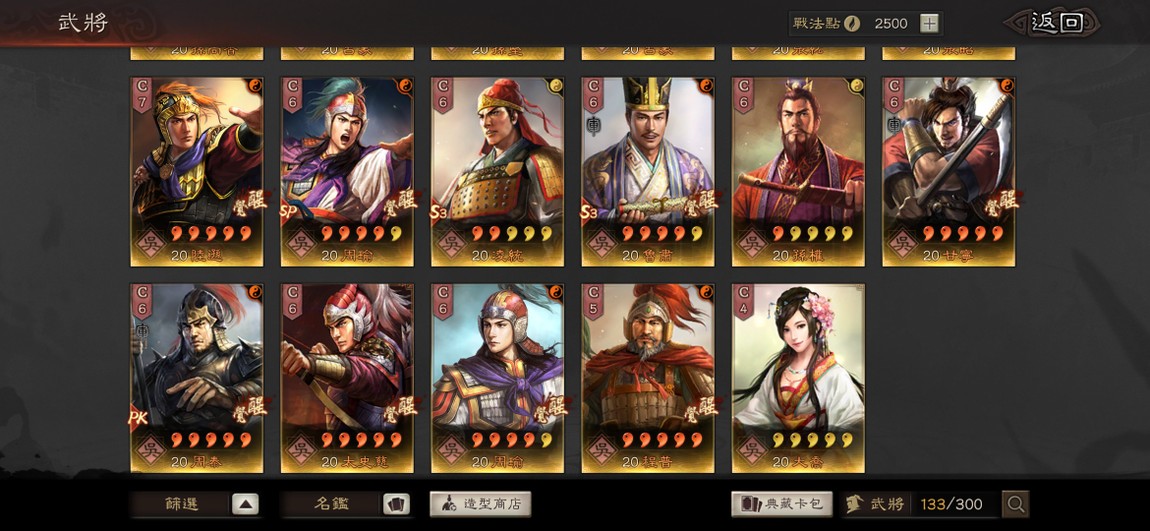Viewport: 1150px width, 531px height.
Task: Select the SP 周瑜 general card
Action: click(347, 172)
